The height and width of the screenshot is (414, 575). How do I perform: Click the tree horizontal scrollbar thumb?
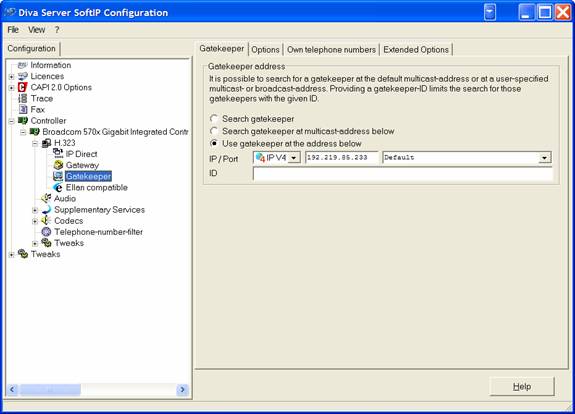50,389
